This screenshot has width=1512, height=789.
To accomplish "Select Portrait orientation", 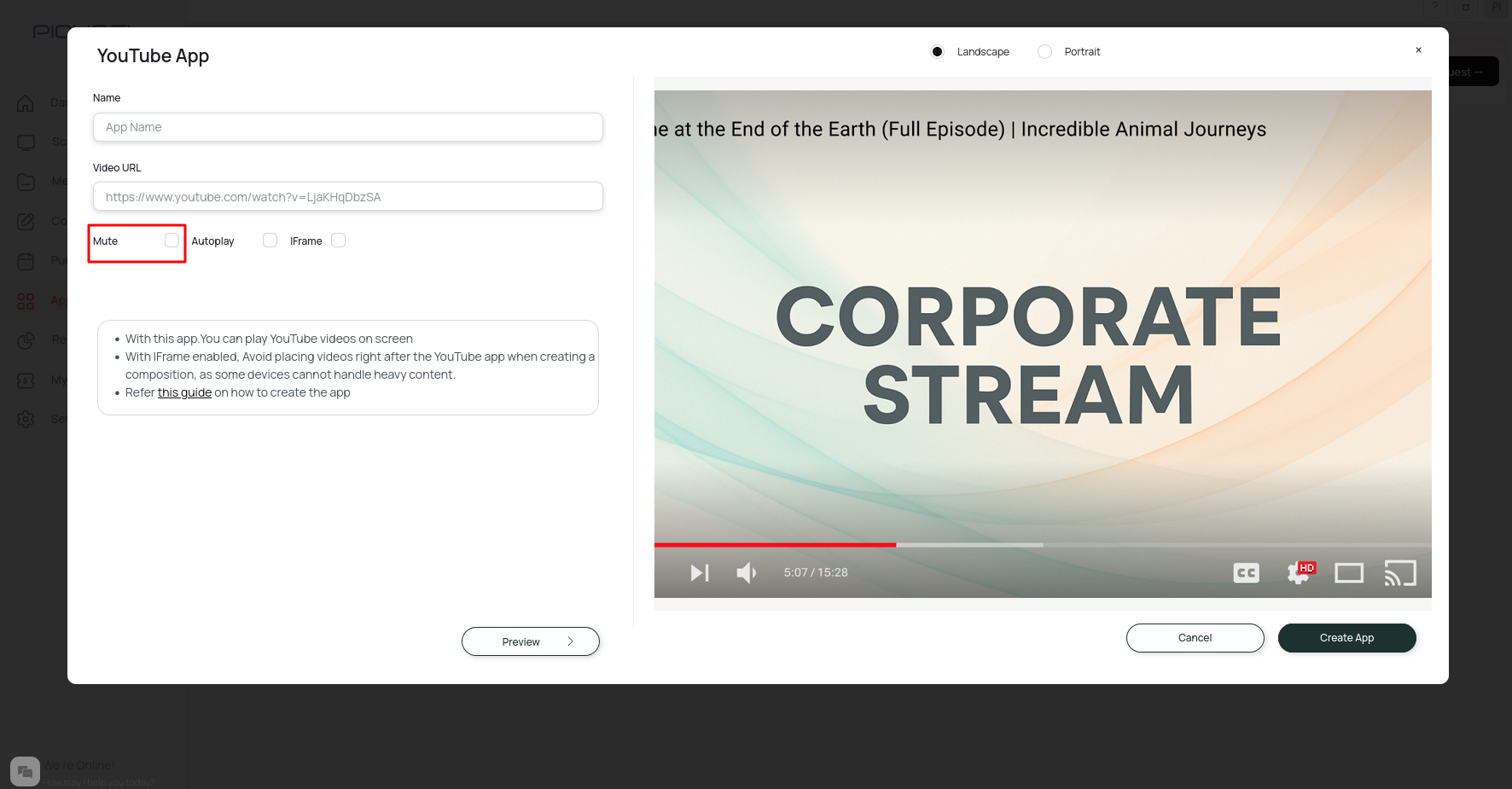I will (x=1044, y=51).
